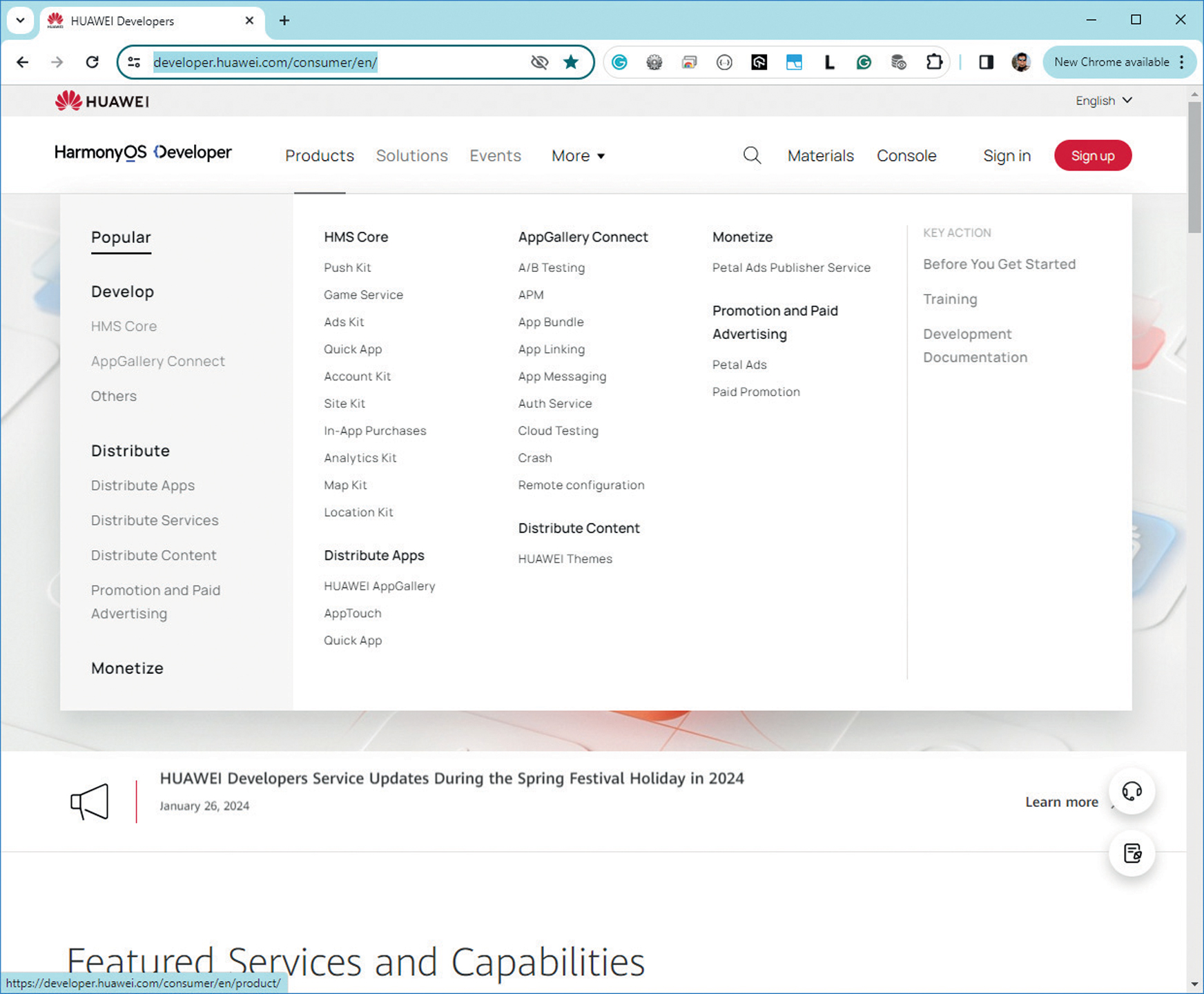Screen dimensions: 1204x994
Task: Click the Sign in link
Action: [x=1007, y=155]
